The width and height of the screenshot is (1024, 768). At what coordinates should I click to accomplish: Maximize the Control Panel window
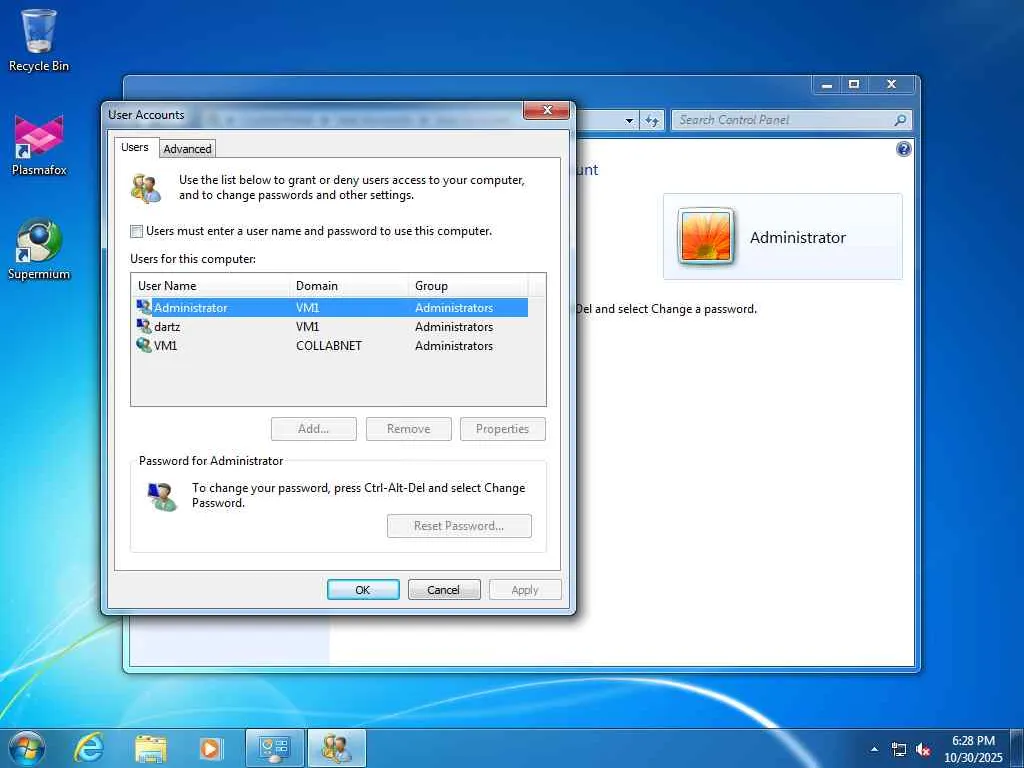tap(854, 85)
